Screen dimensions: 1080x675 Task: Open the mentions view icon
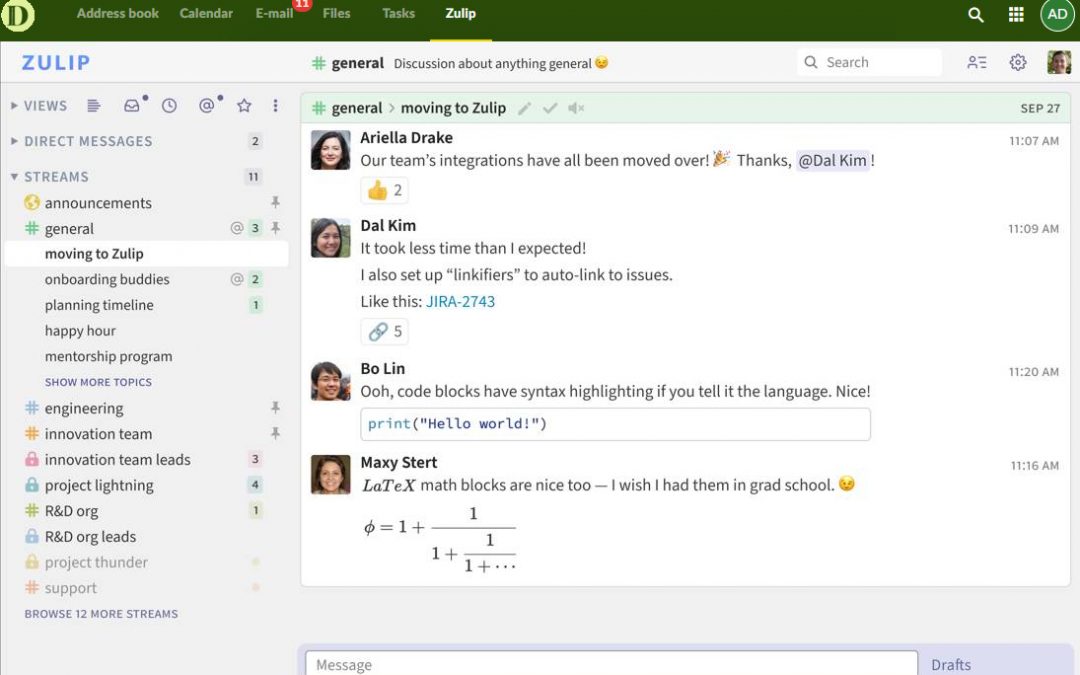coord(206,105)
